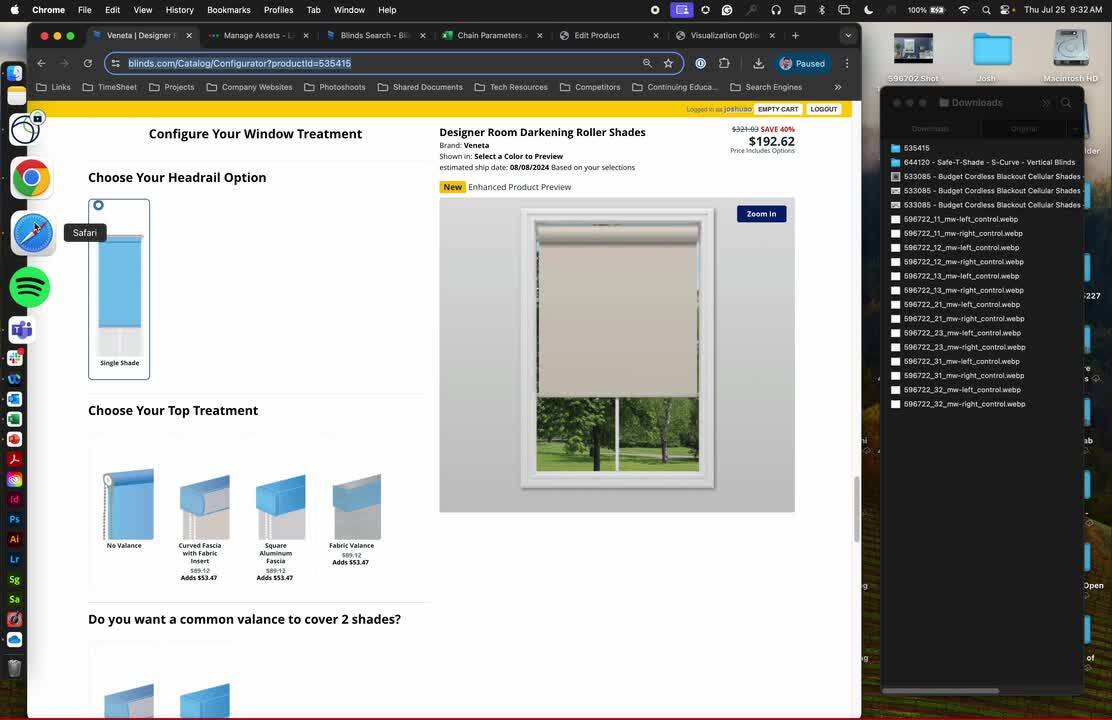Open Control Center in menu bar
Viewport: 1112px width, 720px height.
1005,10
